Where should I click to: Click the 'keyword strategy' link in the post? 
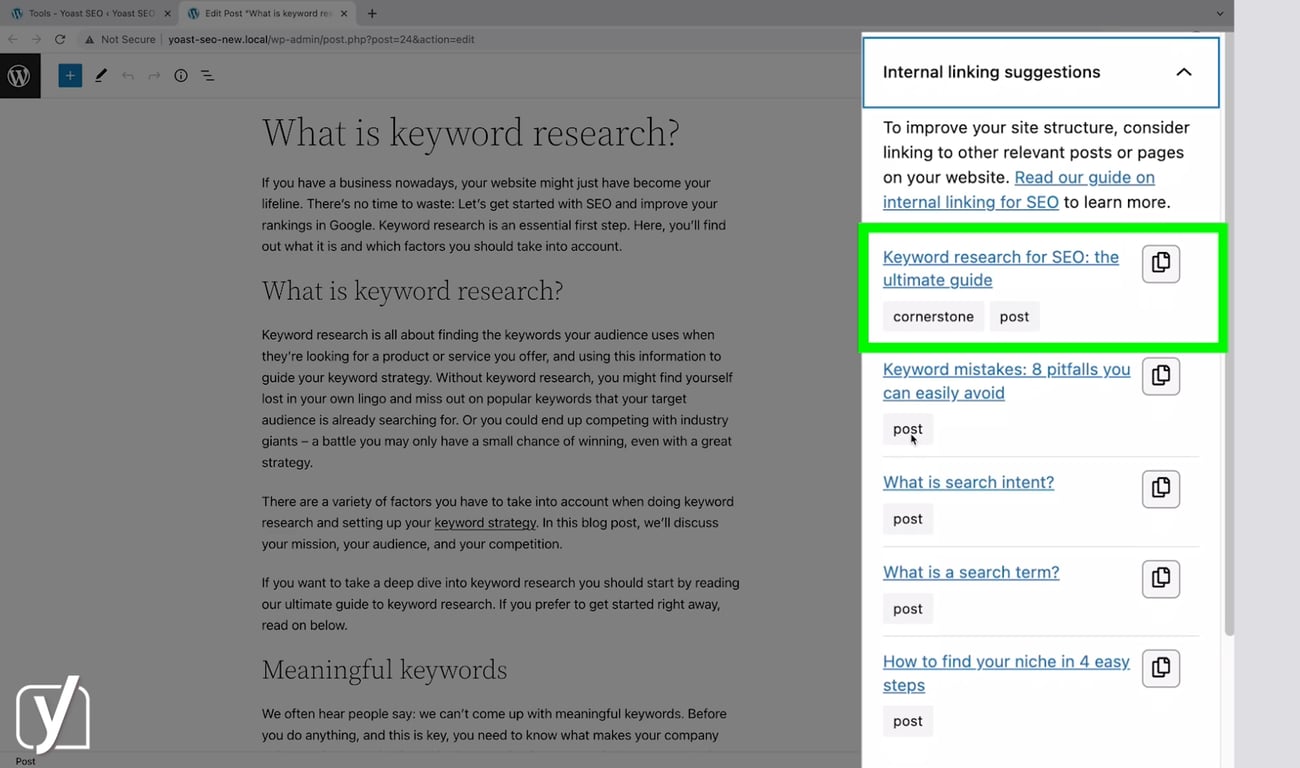485,523
